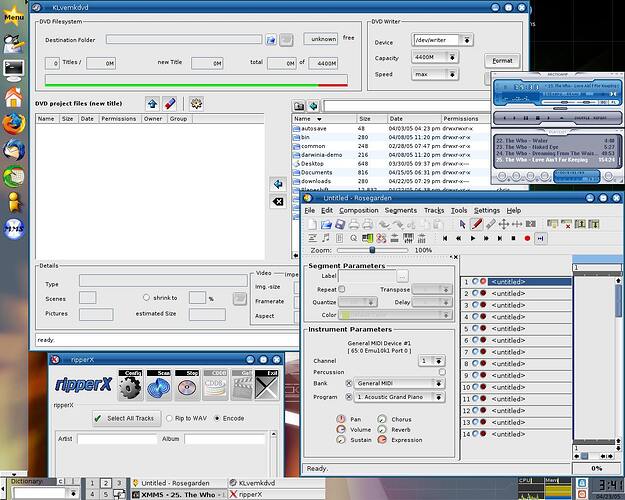This screenshot has height=500, width=625.
Task: Launch Firefox from the left panel
Action: pos(14,123)
